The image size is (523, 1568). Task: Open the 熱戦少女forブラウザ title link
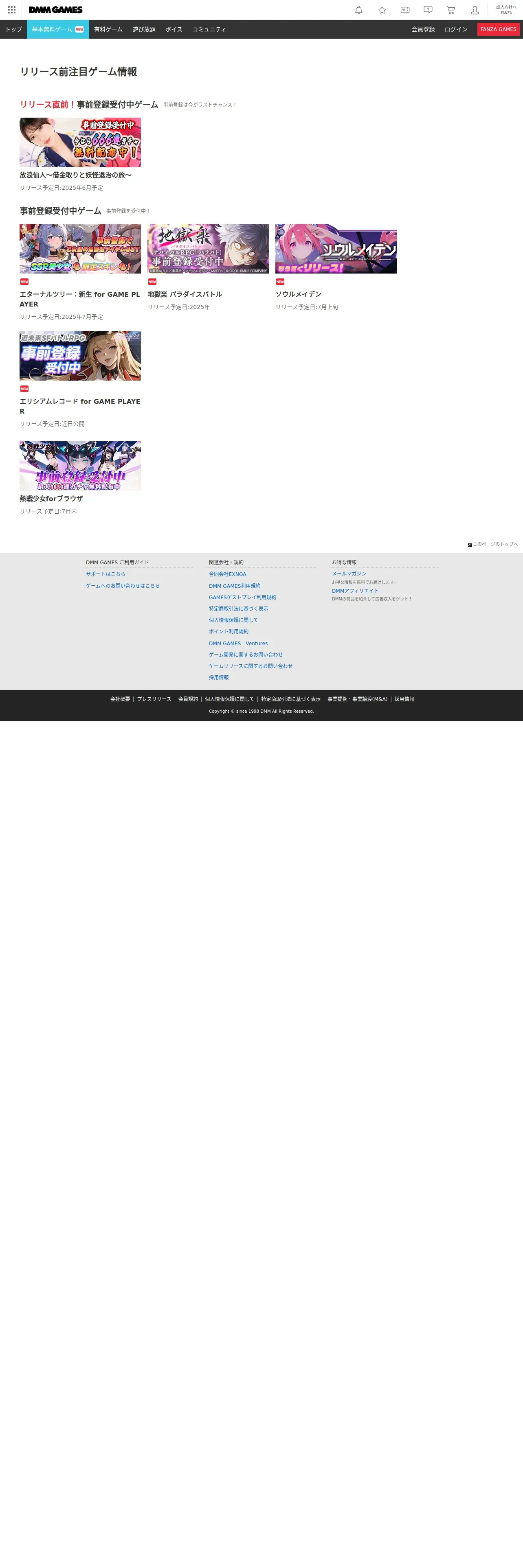pyautogui.click(x=51, y=499)
